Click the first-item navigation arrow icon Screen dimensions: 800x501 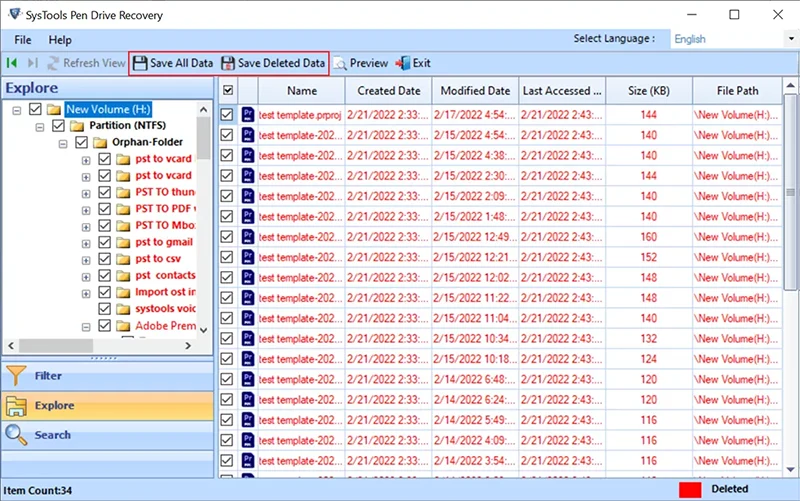point(12,63)
